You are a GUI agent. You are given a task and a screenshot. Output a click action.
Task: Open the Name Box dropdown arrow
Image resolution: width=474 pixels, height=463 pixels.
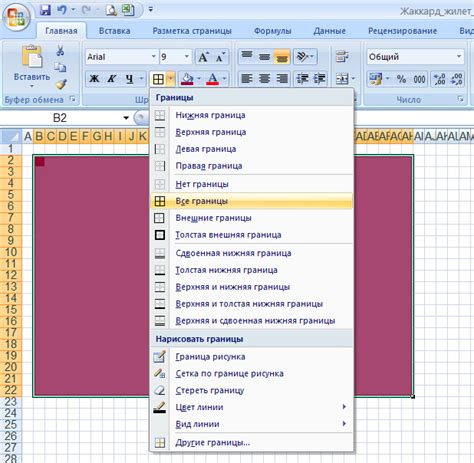tap(126, 118)
